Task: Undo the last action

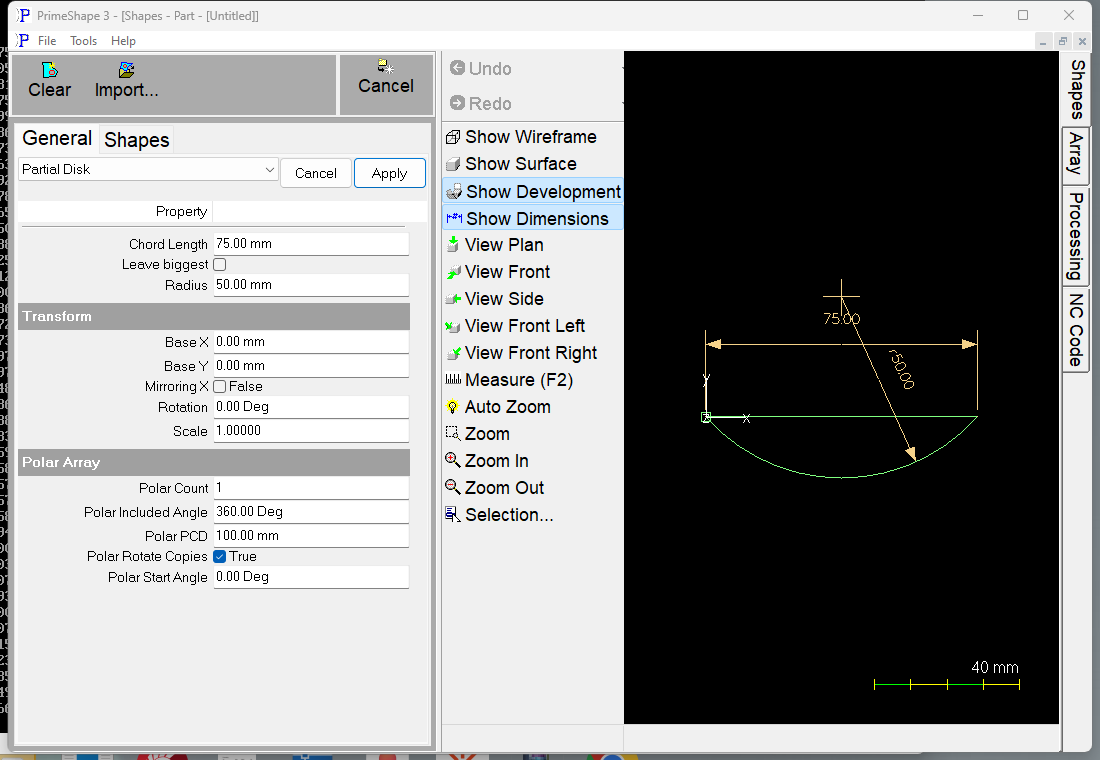Action: click(481, 69)
